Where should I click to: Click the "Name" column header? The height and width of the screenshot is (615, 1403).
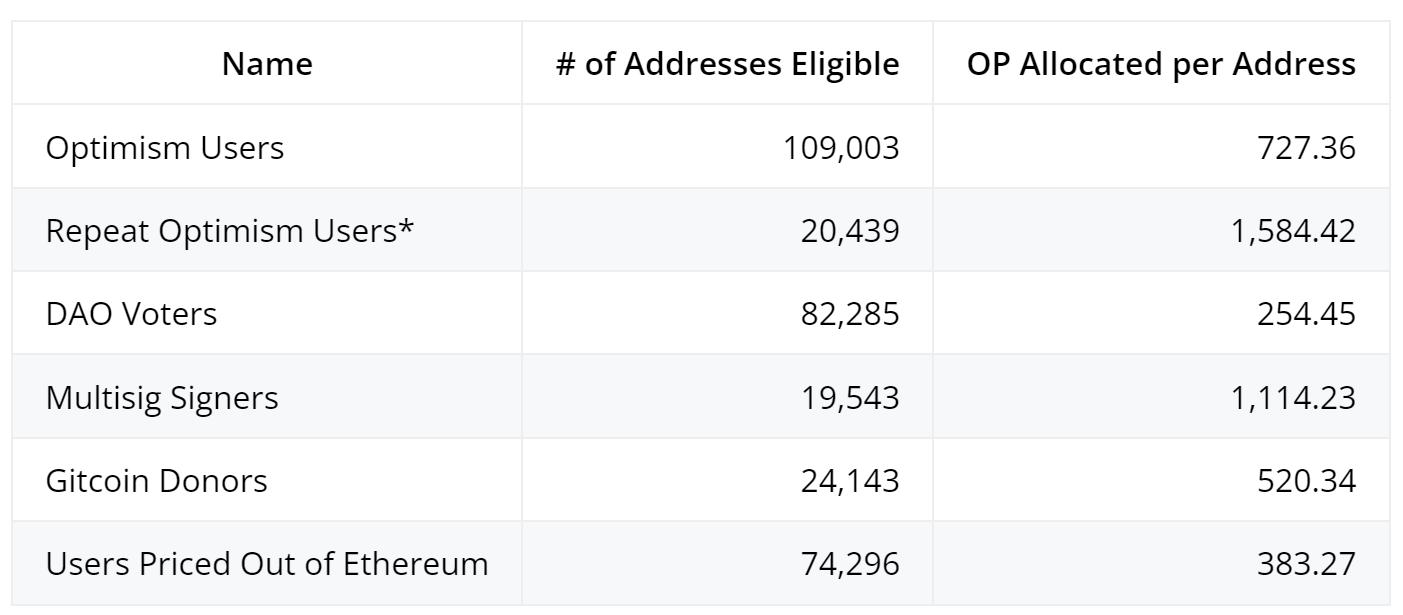pyautogui.click(x=267, y=64)
